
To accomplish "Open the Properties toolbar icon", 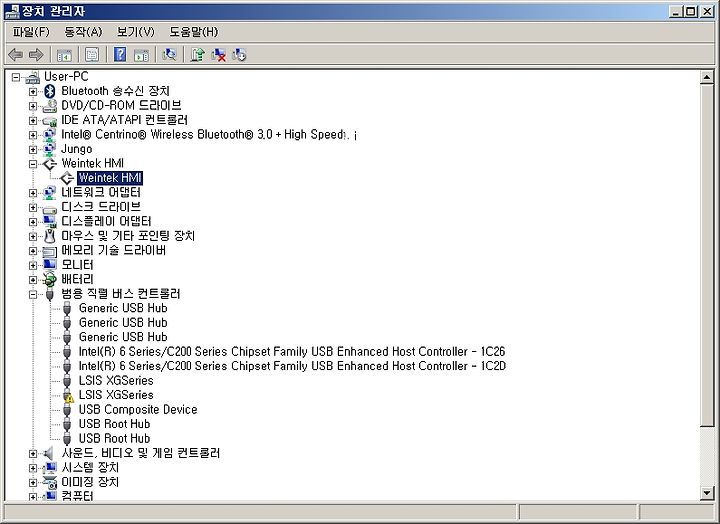I will [x=92, y=55].
